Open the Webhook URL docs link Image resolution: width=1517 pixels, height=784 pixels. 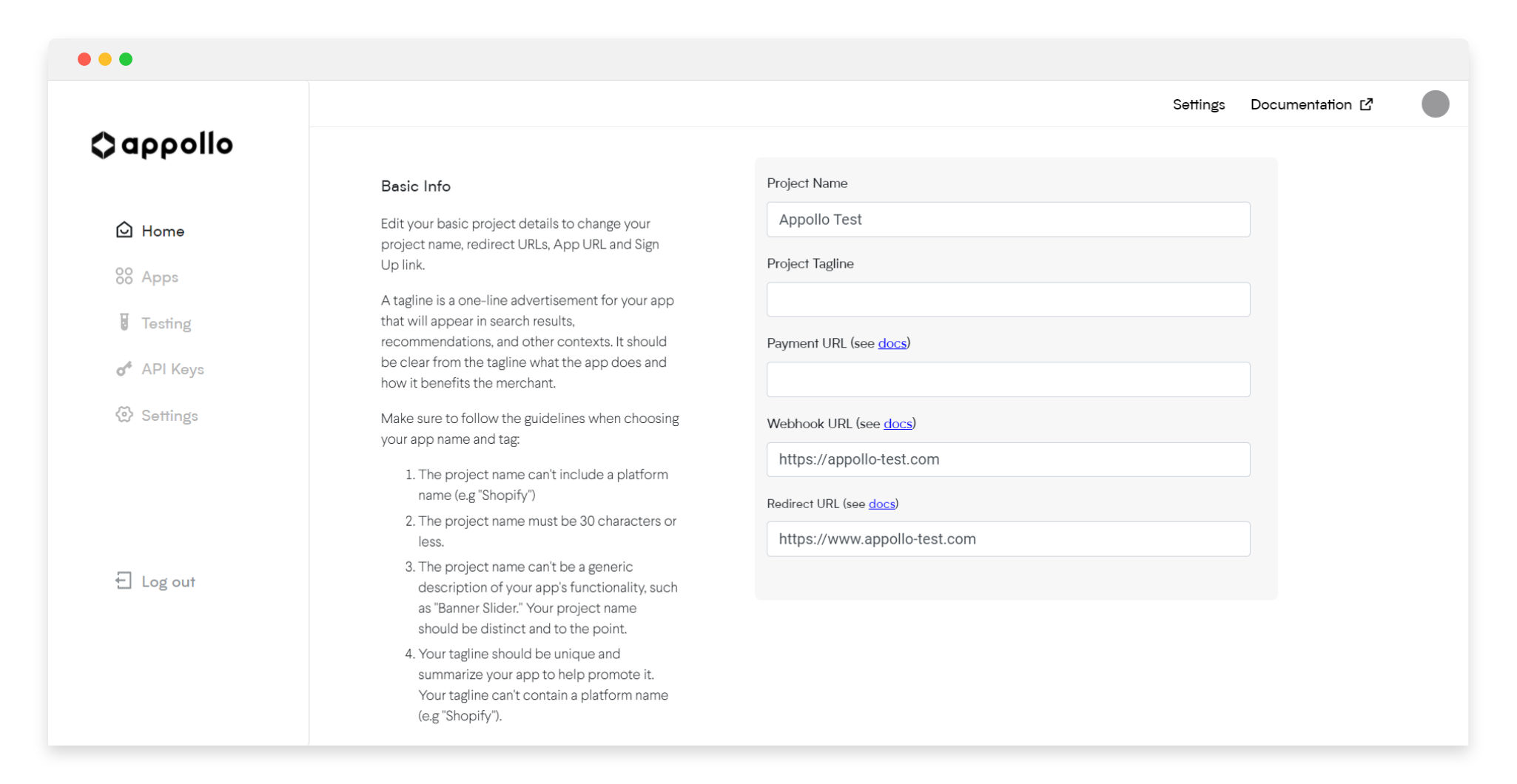pyautogui.click(x=898, y=424)
